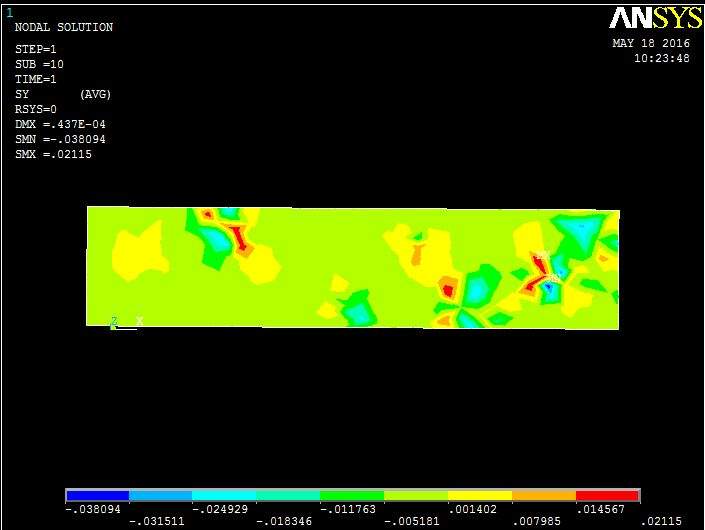
Task: Click the yellow legend color band
Action: (x=480, y=495)
